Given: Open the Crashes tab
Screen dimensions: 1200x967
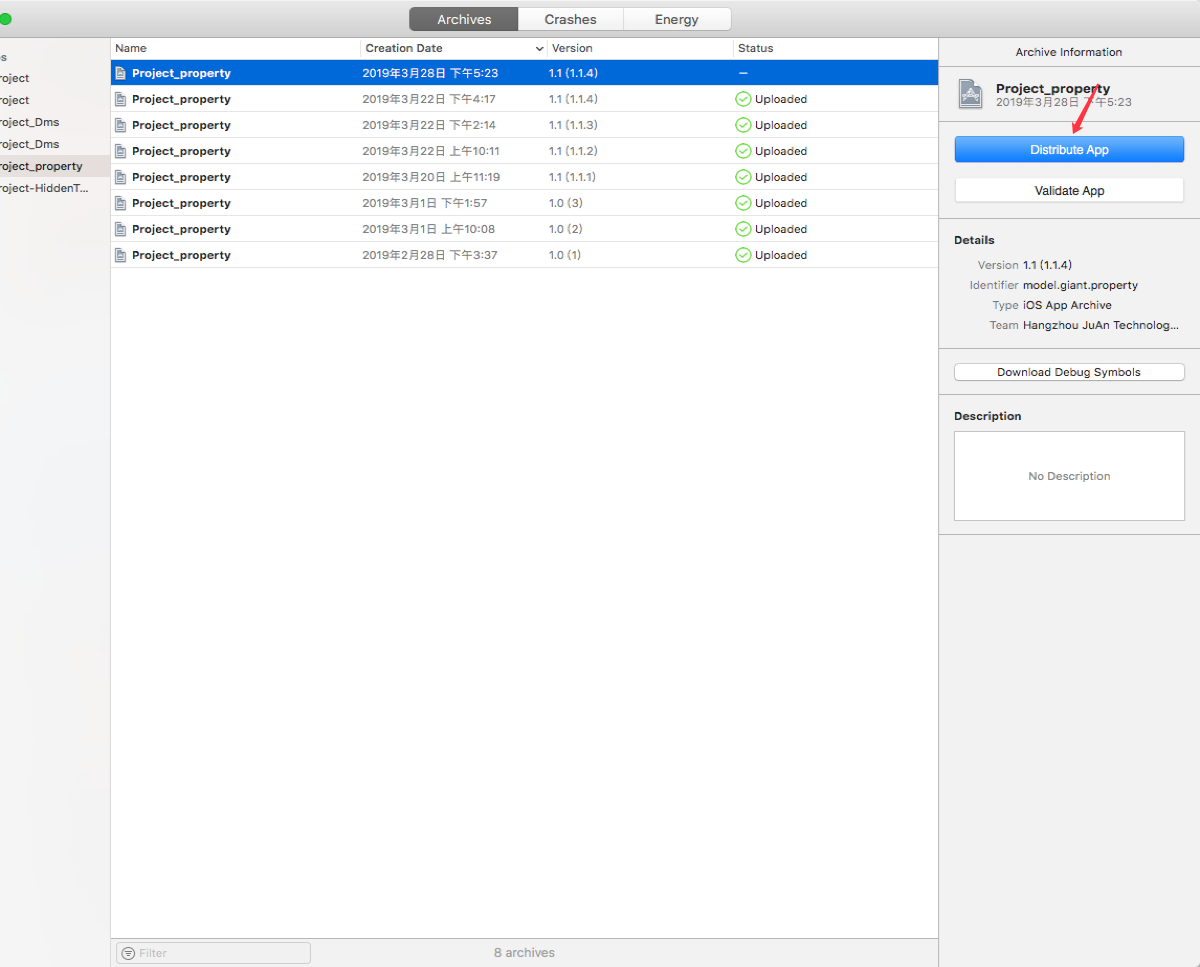Looking at the screenshot, I should 571,19.
